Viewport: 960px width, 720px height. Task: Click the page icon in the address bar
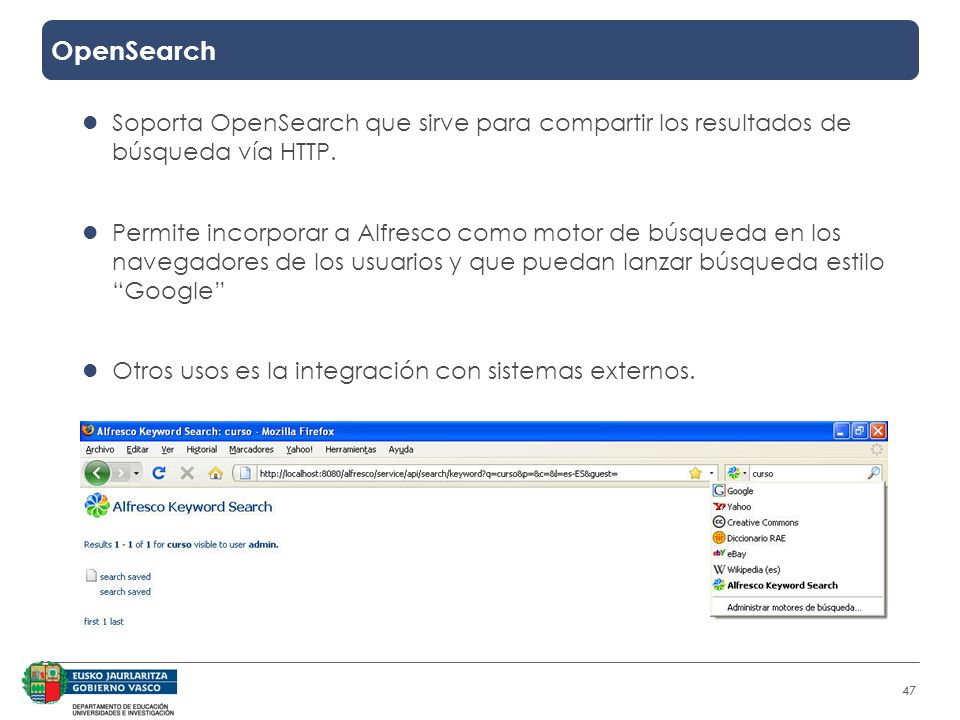pos(245,473)
